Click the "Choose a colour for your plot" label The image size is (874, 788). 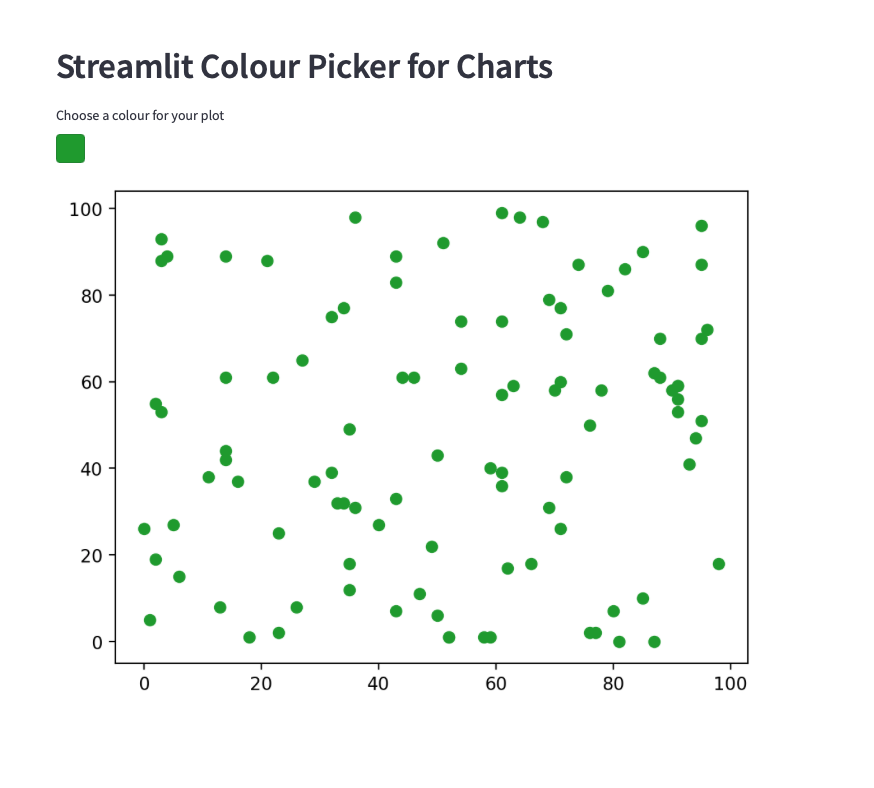point(140,116)
